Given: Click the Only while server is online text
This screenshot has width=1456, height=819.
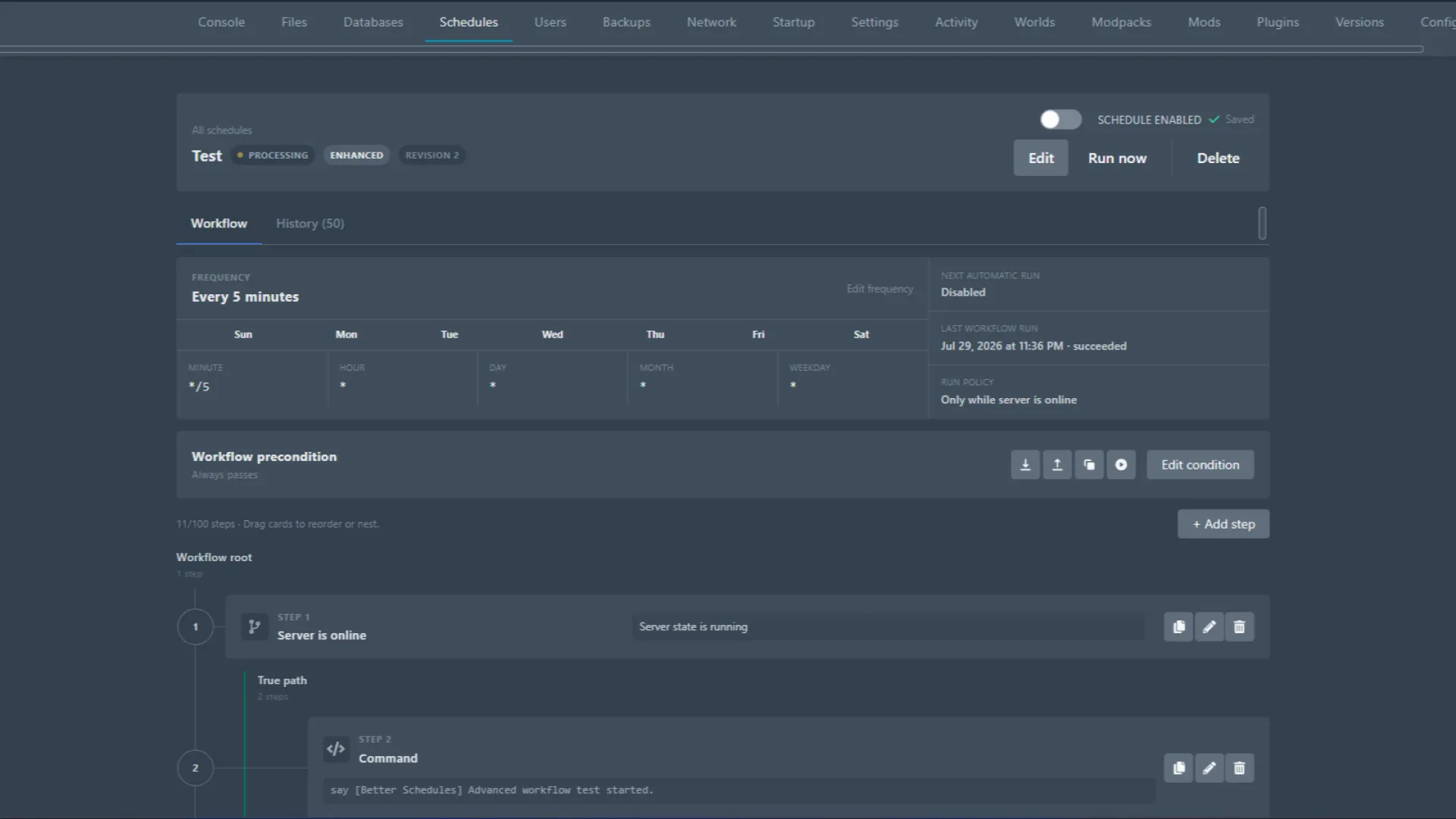Looking at the screenshot, I should coord(1009,400).
